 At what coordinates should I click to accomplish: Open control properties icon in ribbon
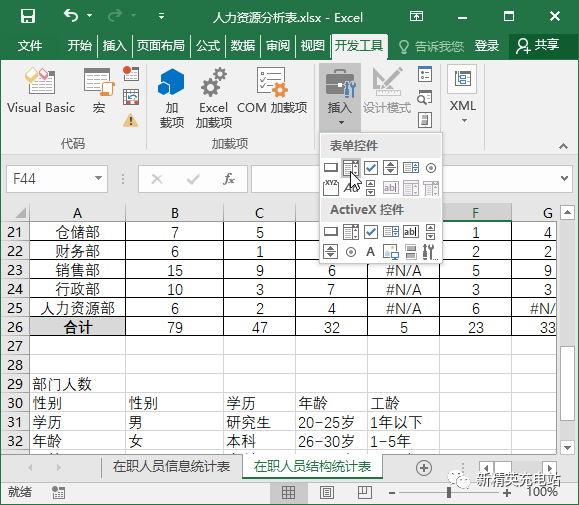(425, 74)
